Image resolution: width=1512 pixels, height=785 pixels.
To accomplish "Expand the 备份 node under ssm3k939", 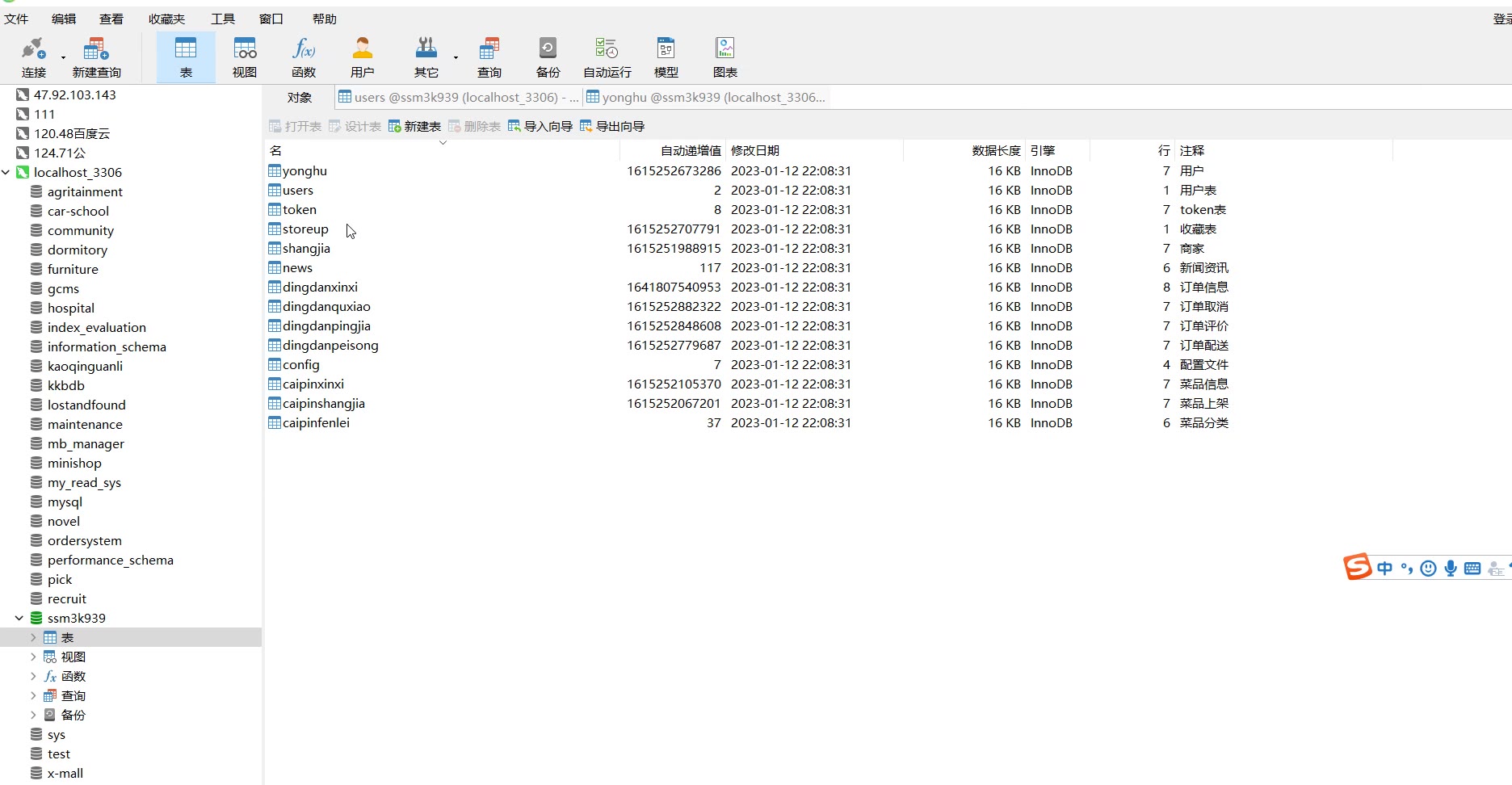I will [x=33, y=715].
